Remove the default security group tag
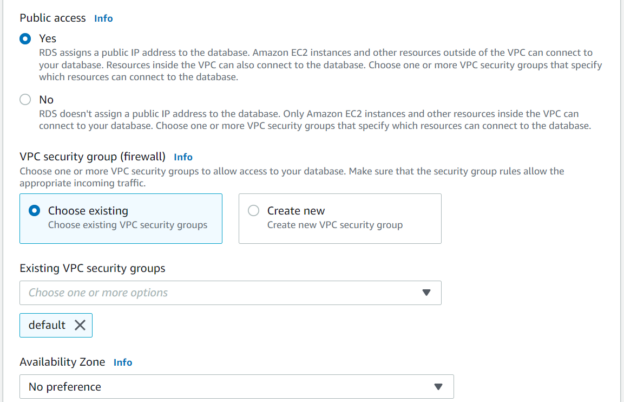 [x=80, y=325]
